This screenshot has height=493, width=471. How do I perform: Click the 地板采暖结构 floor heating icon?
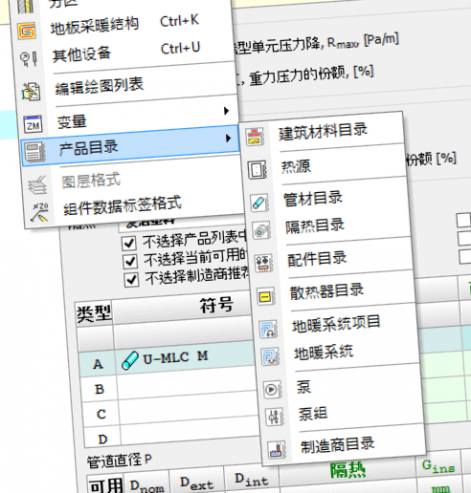tap(26, 31)
